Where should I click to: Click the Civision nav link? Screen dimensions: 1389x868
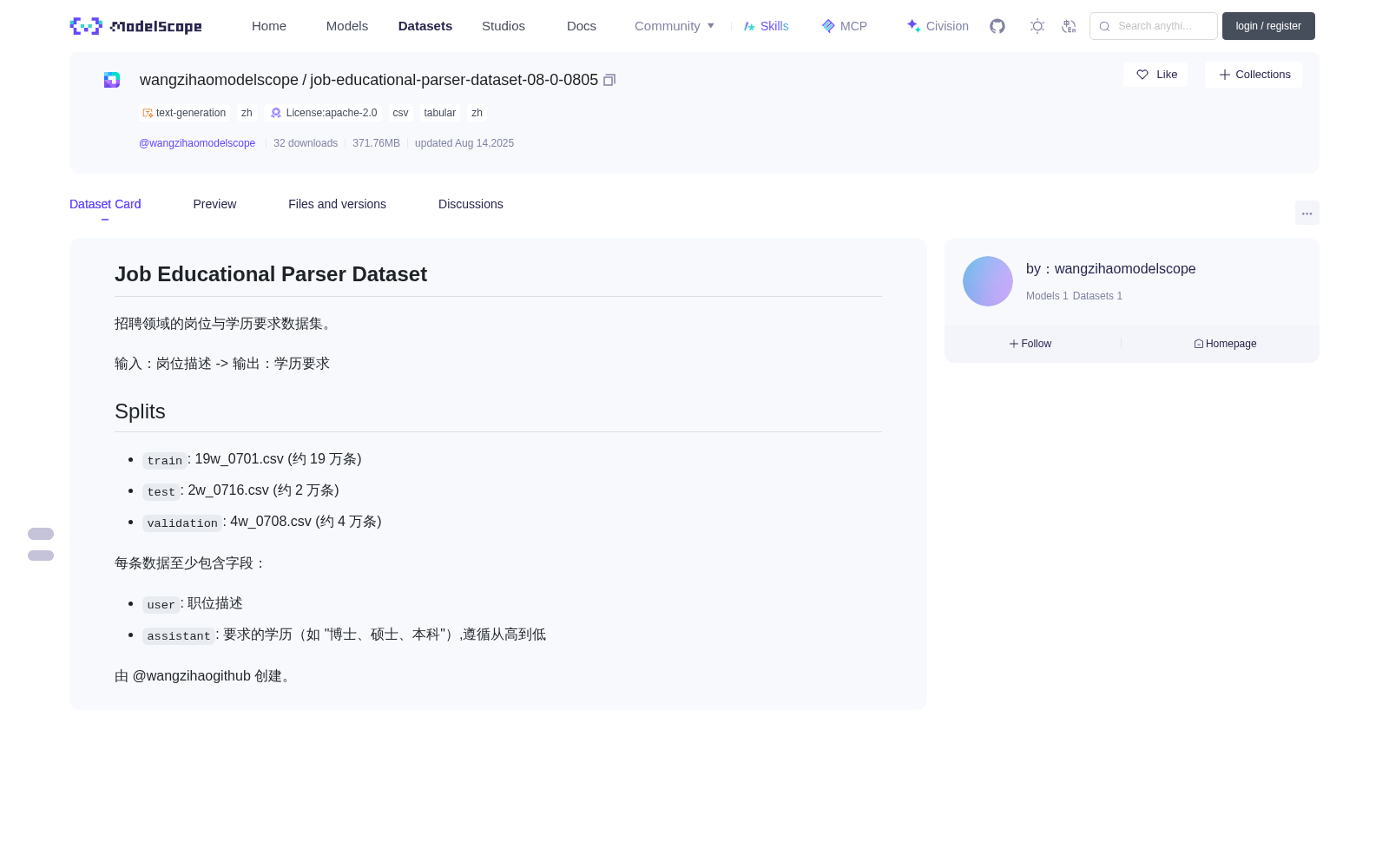pos(938,26)
